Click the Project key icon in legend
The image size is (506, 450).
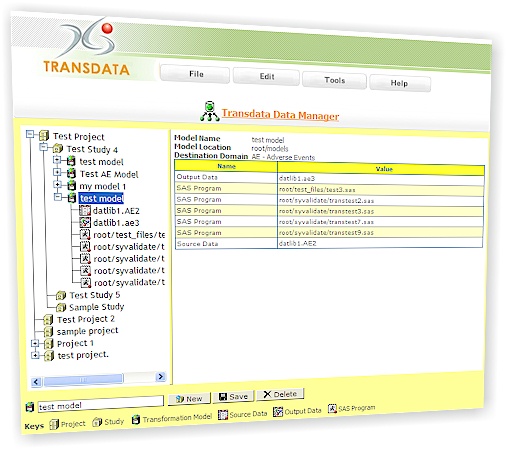click(x=54, y=424)
